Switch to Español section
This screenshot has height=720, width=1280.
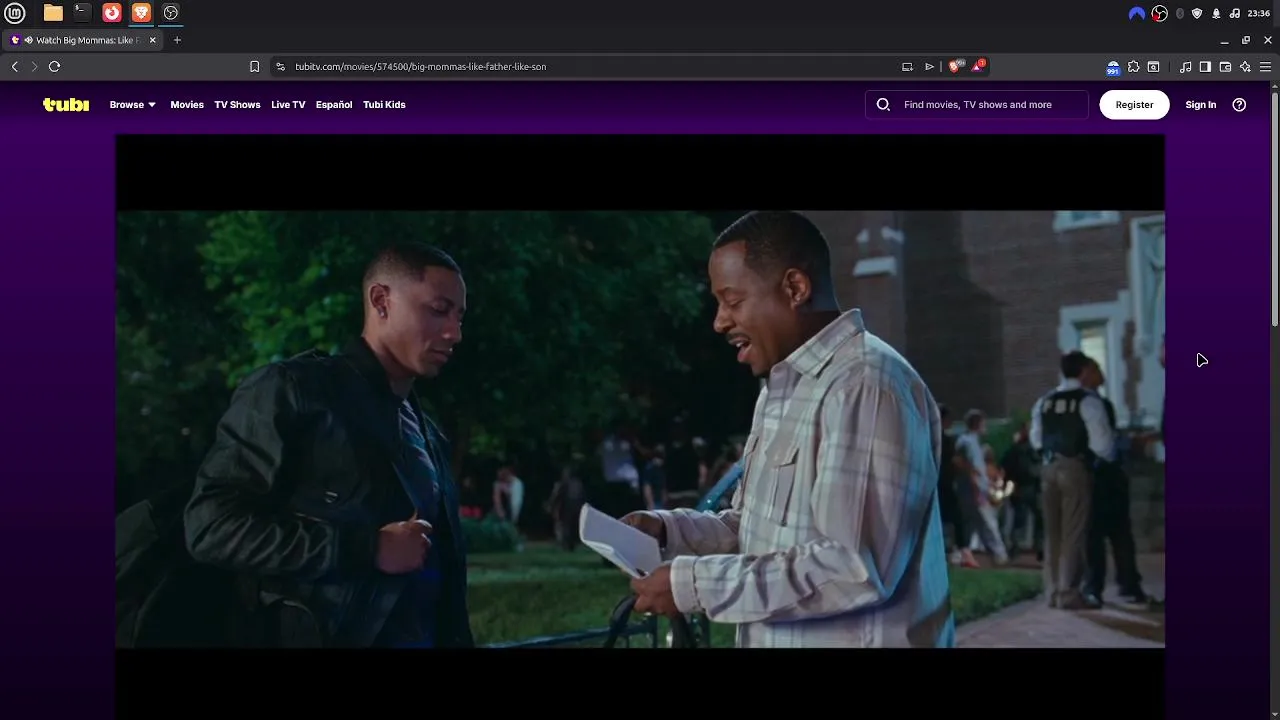point(334,104)
